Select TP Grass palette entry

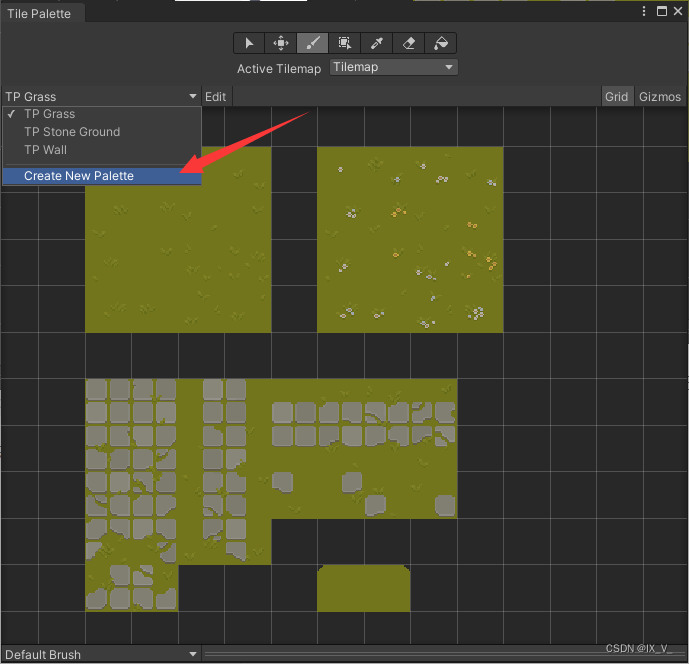click(x=102, y=114)
